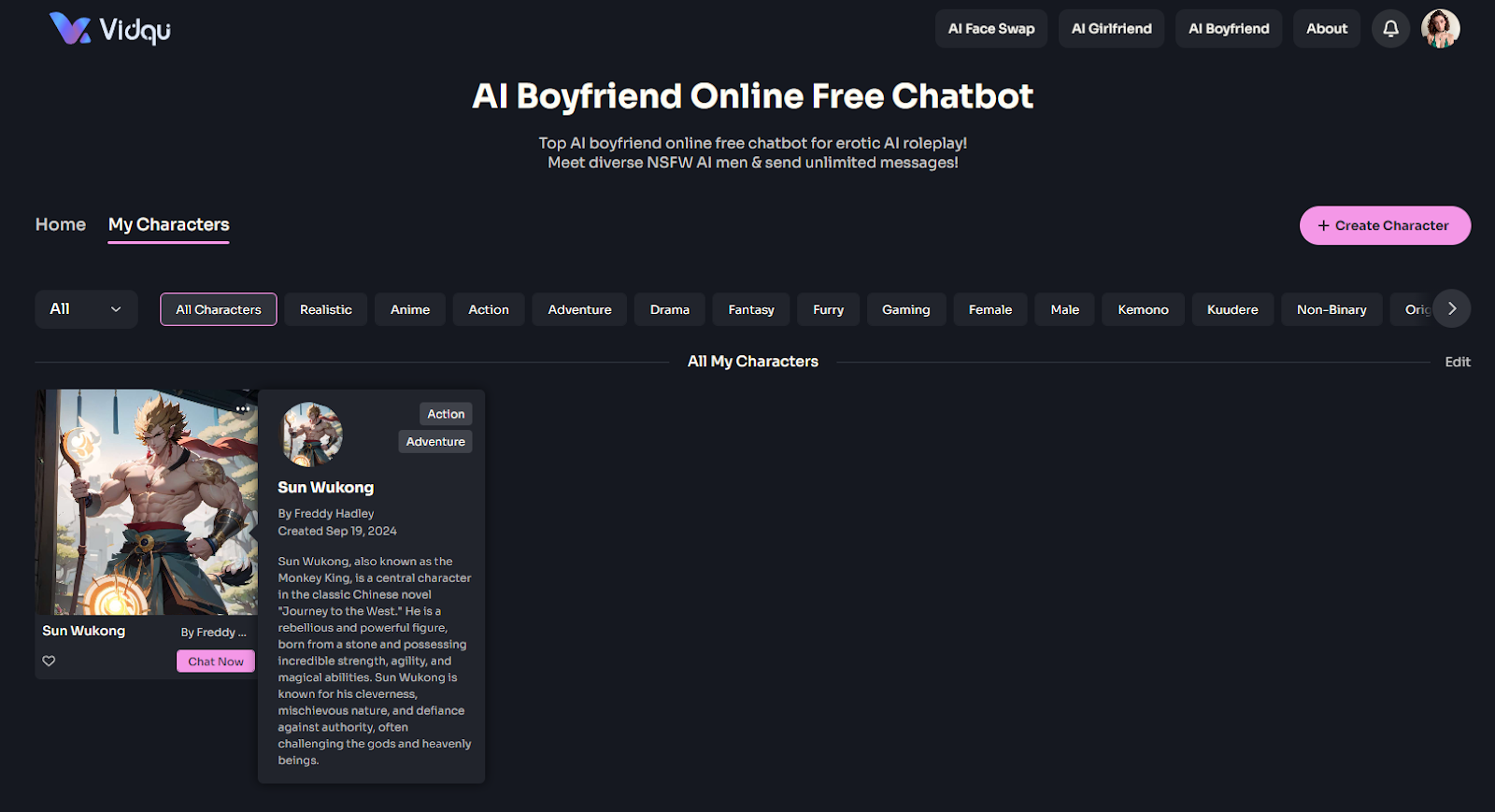Filter by Non-Binary category
This screenshot has height=812, width=1495.
1331,309
